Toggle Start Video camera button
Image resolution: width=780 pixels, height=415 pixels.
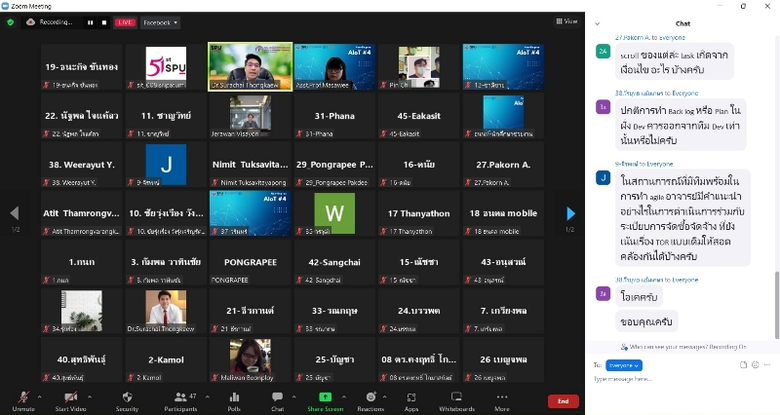coord(70,397)
